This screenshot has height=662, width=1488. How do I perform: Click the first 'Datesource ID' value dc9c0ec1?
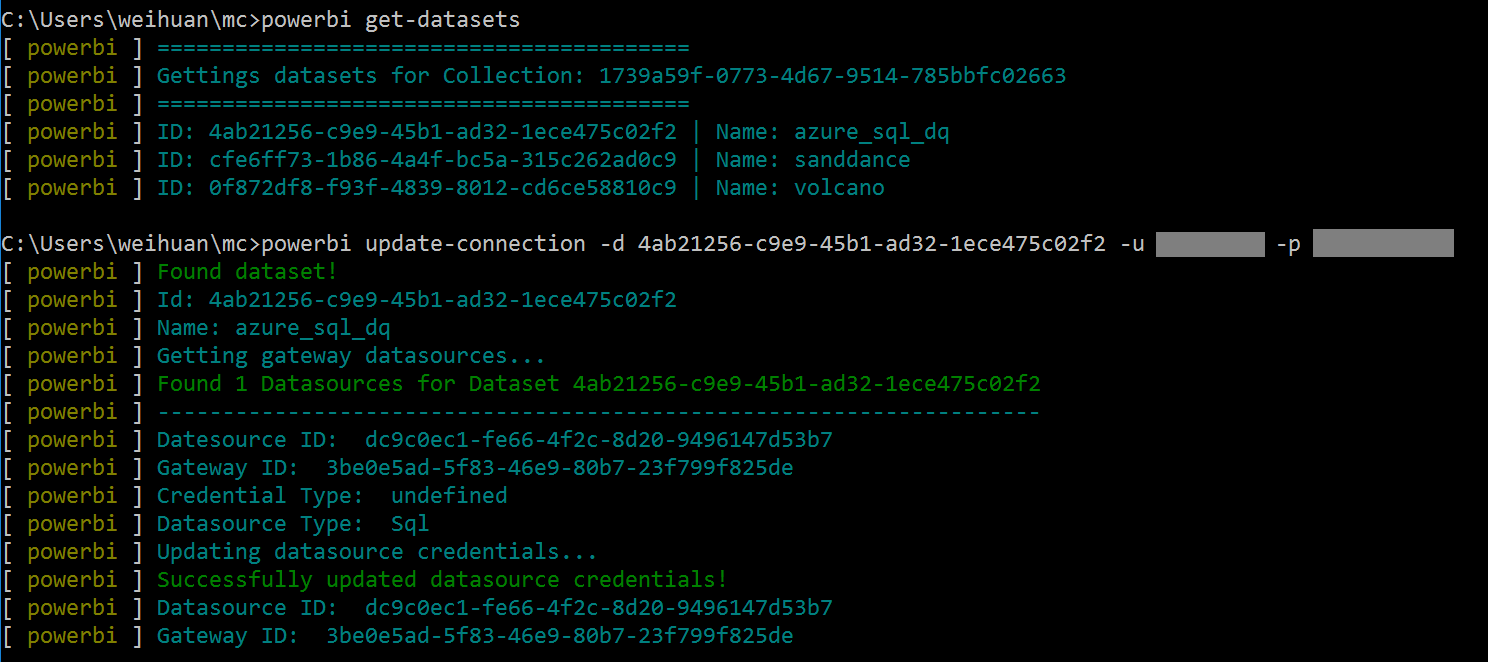[x=598, y=440]
